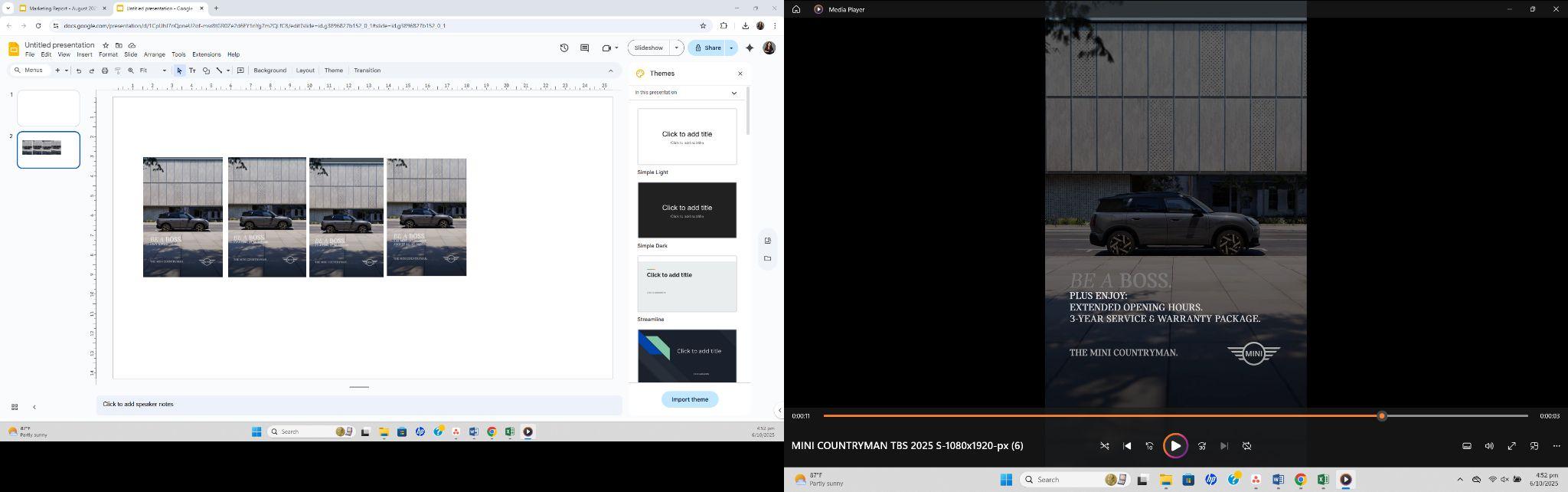This screenshot has width=1568, height=492.
Task: Click the Redo toolbar icon
Action: coord(92,71)
